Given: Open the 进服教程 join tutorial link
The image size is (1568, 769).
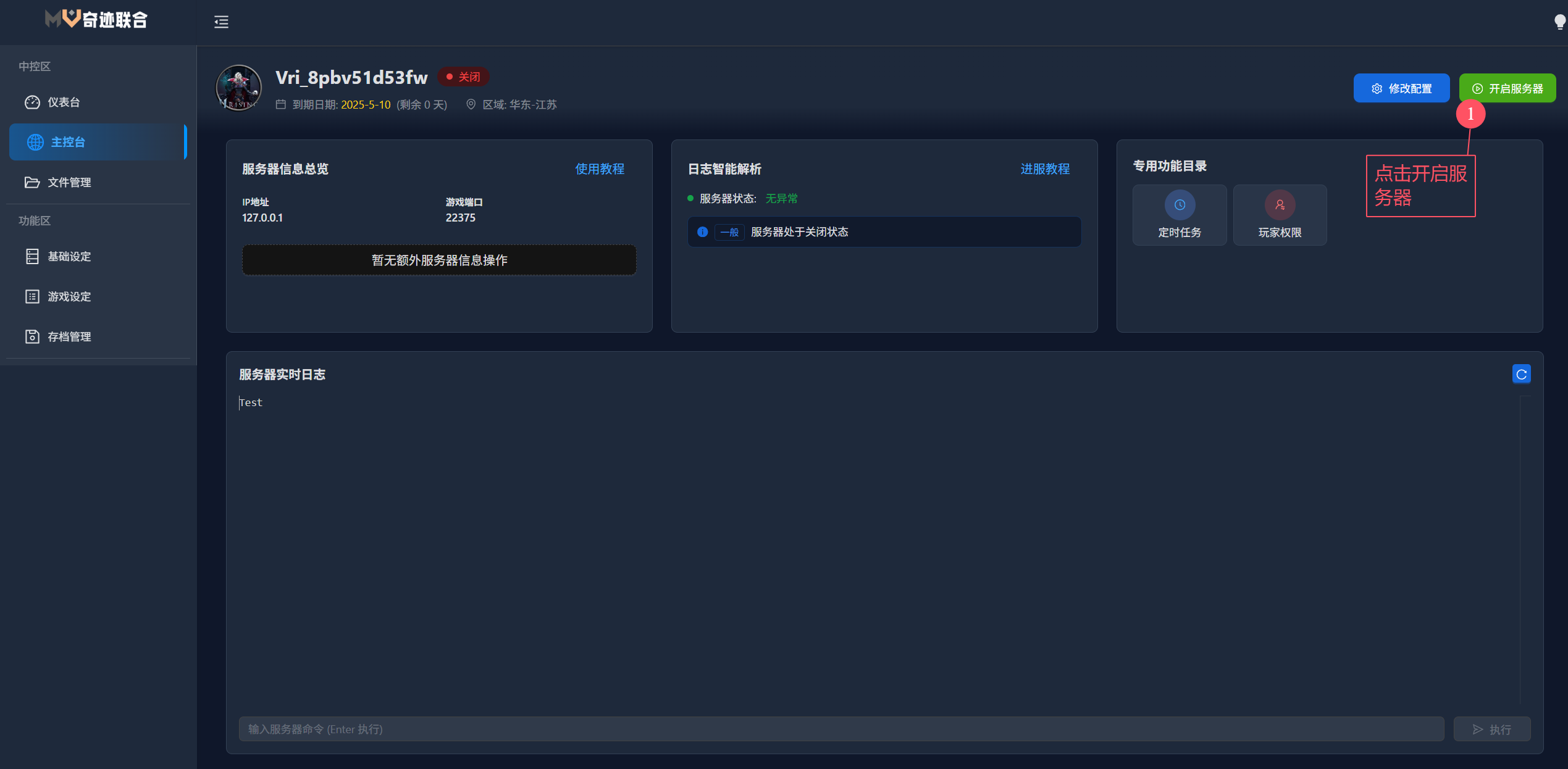Looking at the screenshot, I should [x=1044, y=169].
